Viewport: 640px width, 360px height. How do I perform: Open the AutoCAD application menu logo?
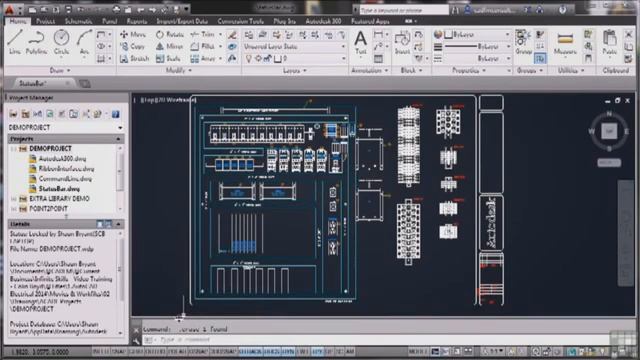(9, 9)
